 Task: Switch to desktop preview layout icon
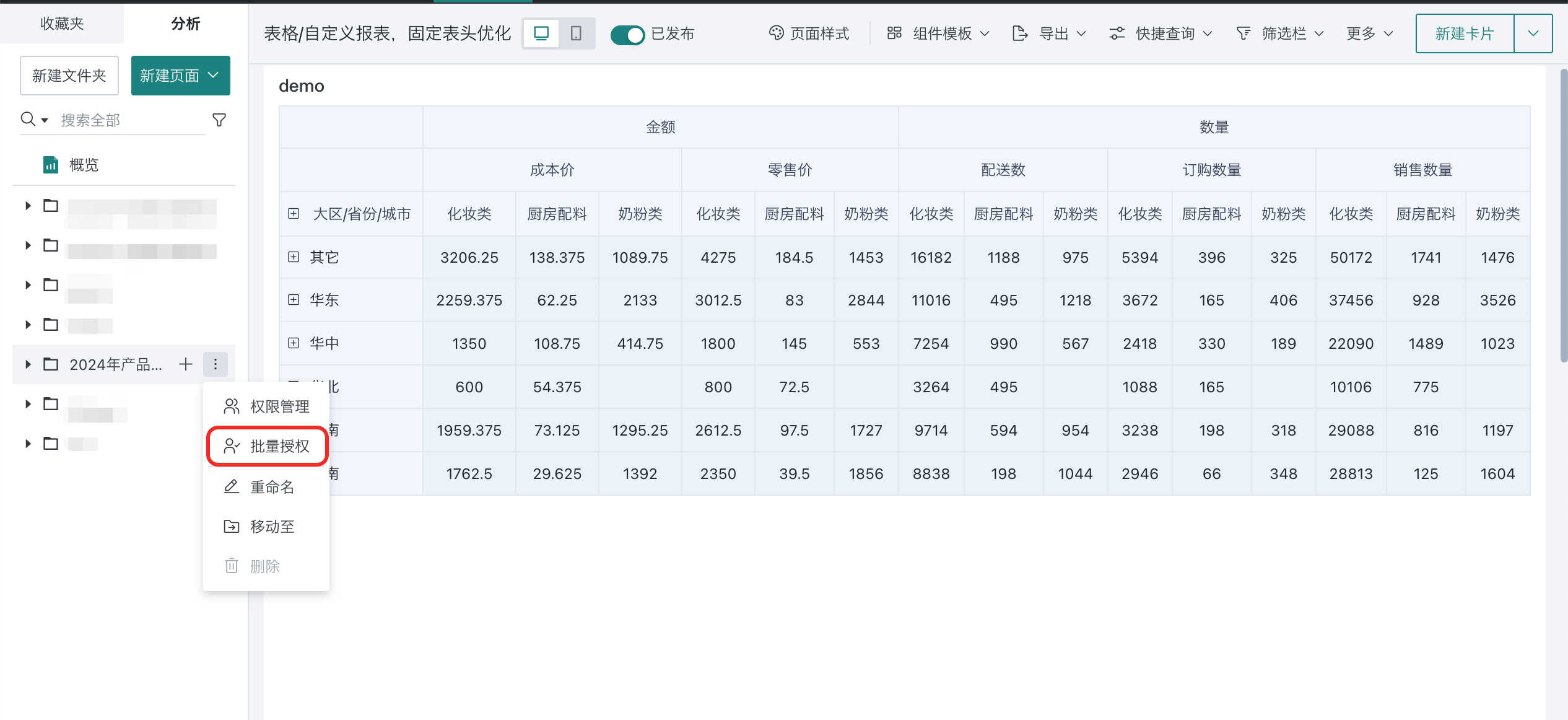click(x=541, y=33)
